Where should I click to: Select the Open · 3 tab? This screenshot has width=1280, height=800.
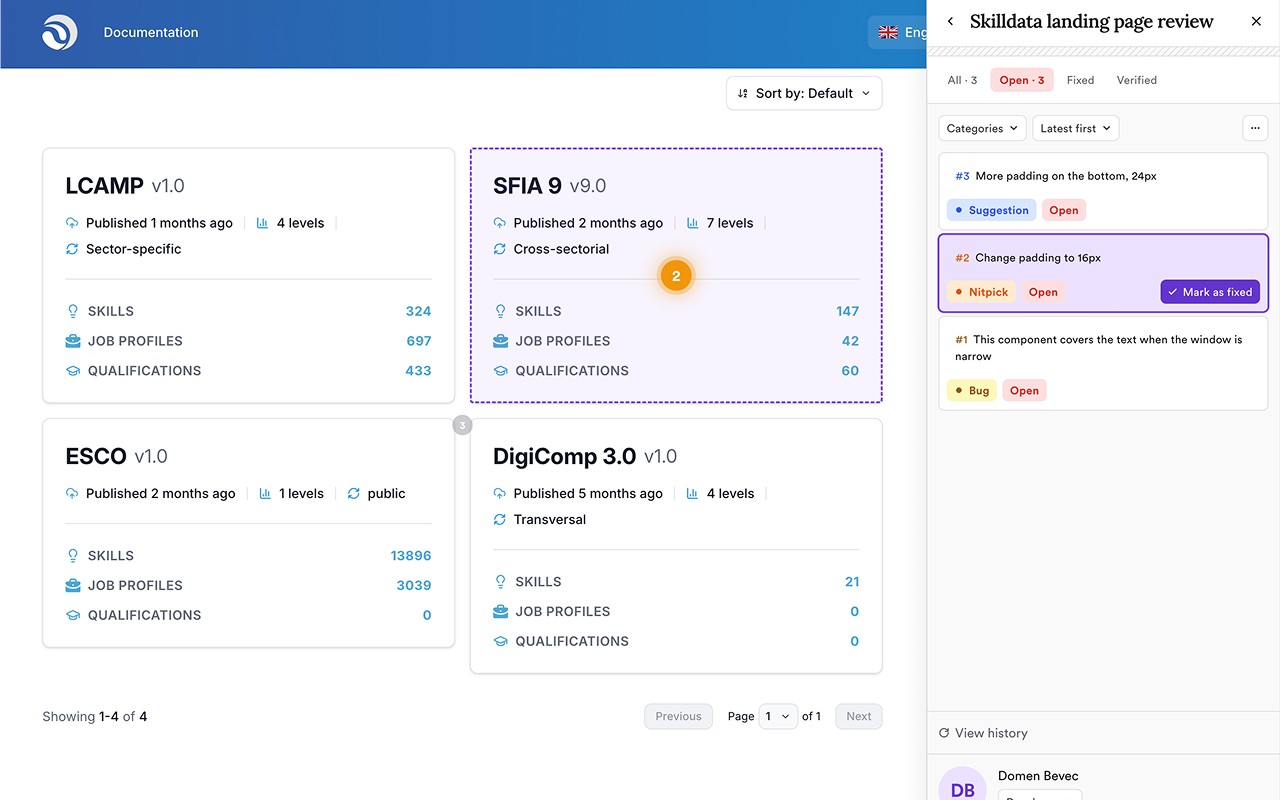(x=1022, y=80)
